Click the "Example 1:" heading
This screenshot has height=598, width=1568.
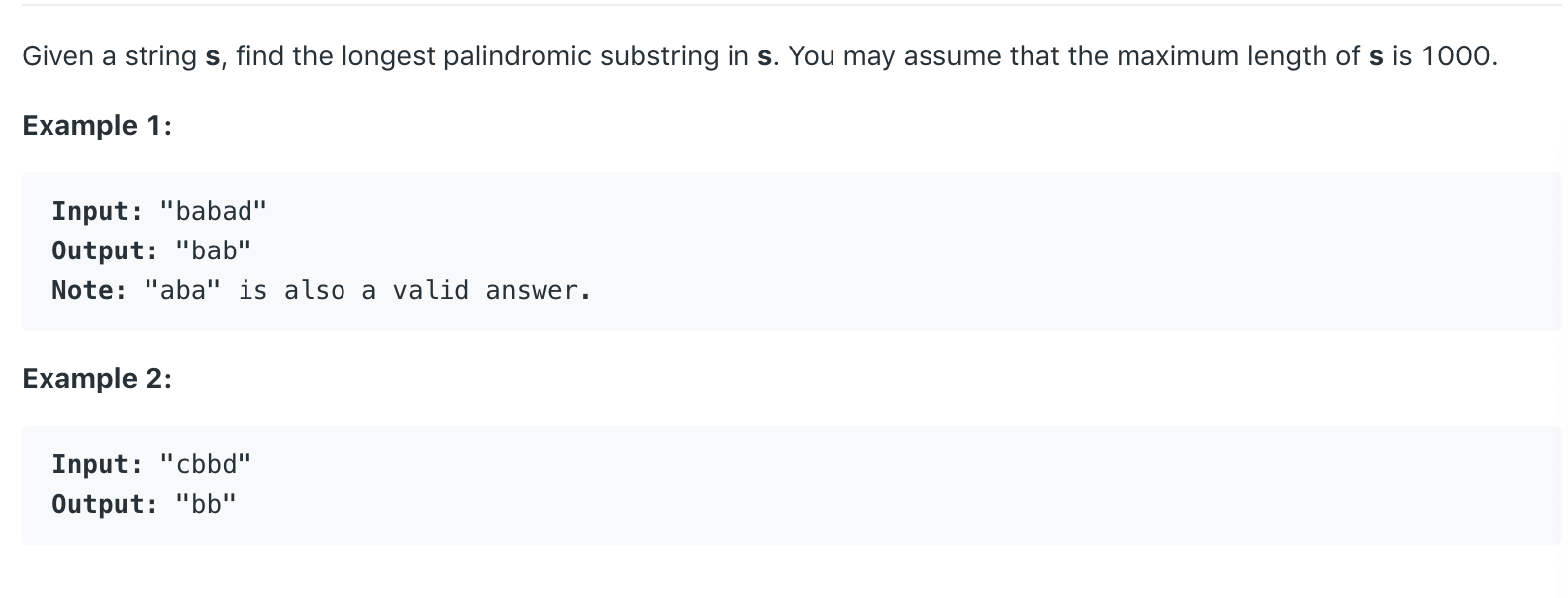(97, 126)
